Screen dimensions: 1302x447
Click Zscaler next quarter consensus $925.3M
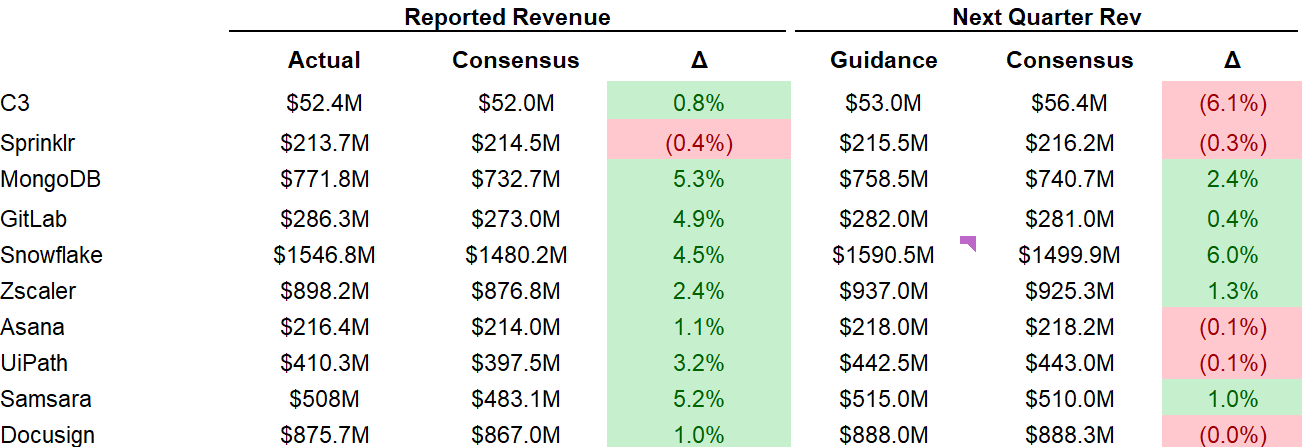[1069, 291]
